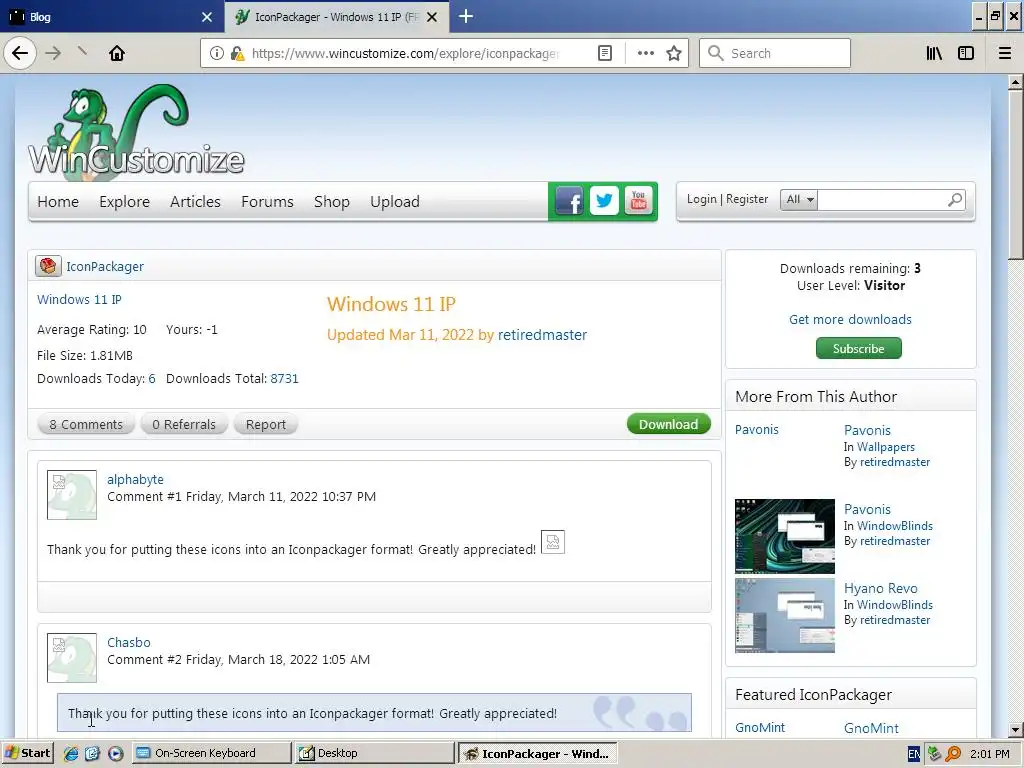The width and height of the screenshot is (1024, 768).
Task: Open WinCustomize Twitter icon
Action: (604, 201)
